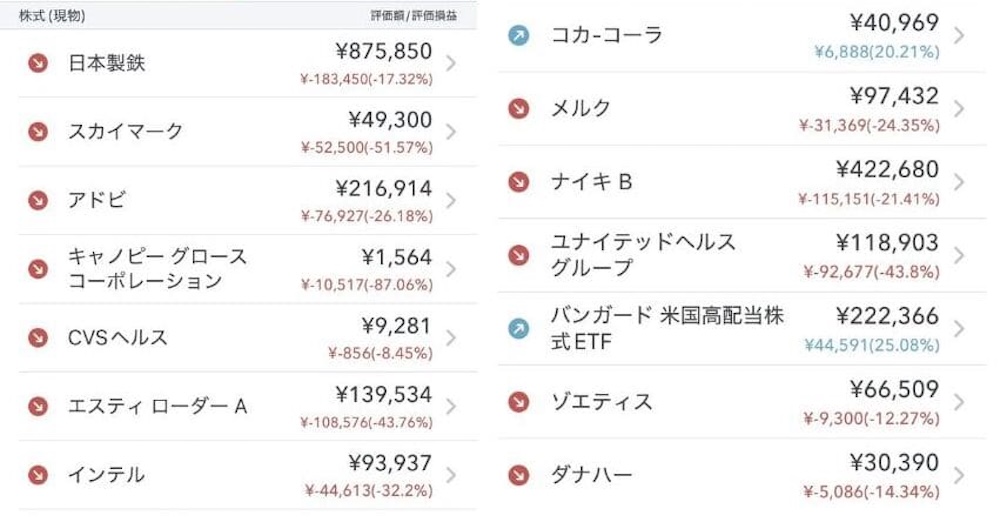Click the red down-arrow icon beside スカイマーク
The image size is (1000, 522).
38,131
